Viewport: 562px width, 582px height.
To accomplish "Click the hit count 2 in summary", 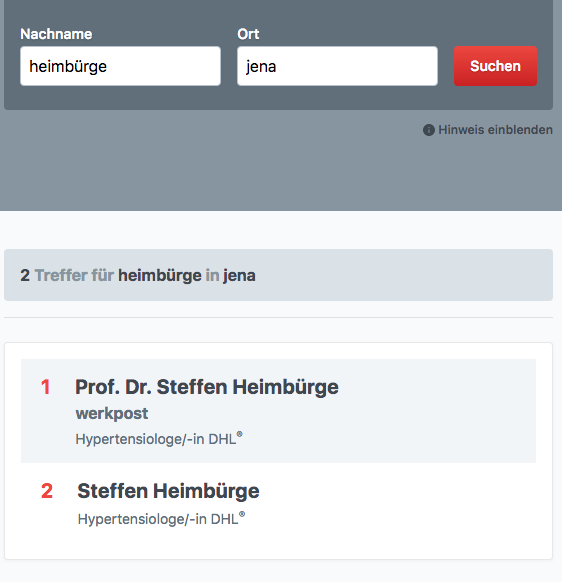I will pos(25,276).
